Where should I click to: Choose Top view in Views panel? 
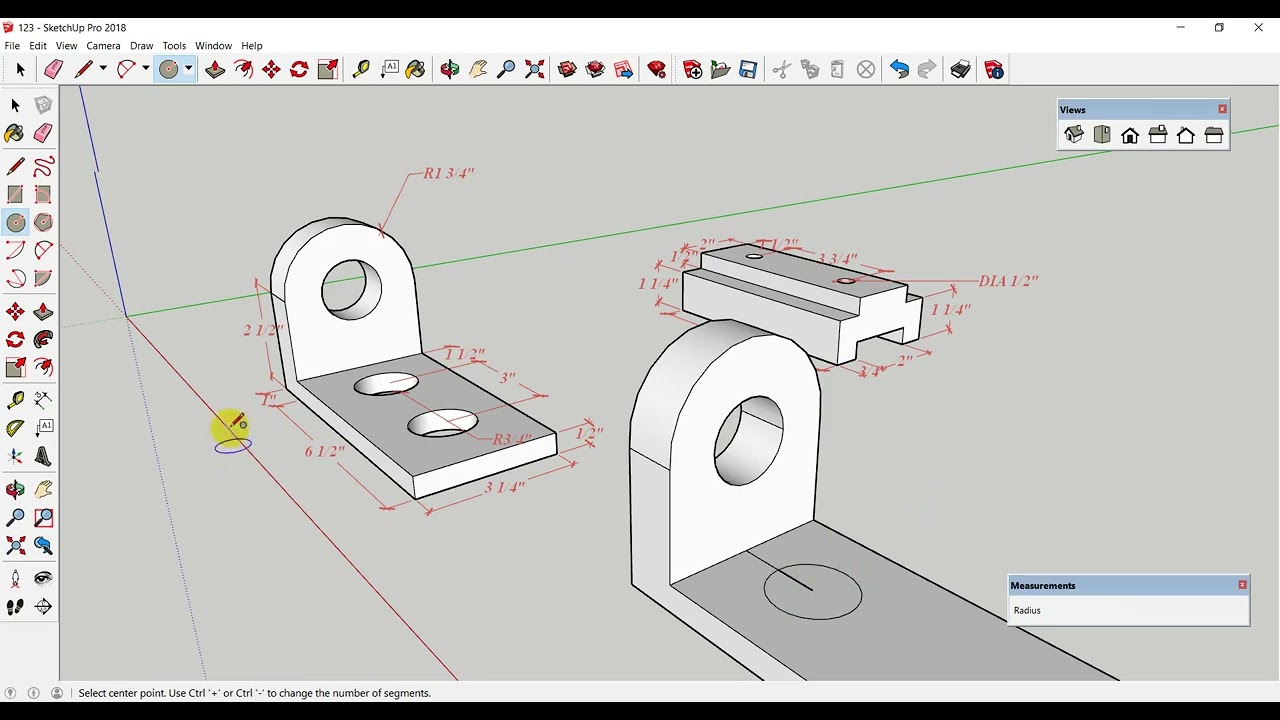pos(1102,135)
